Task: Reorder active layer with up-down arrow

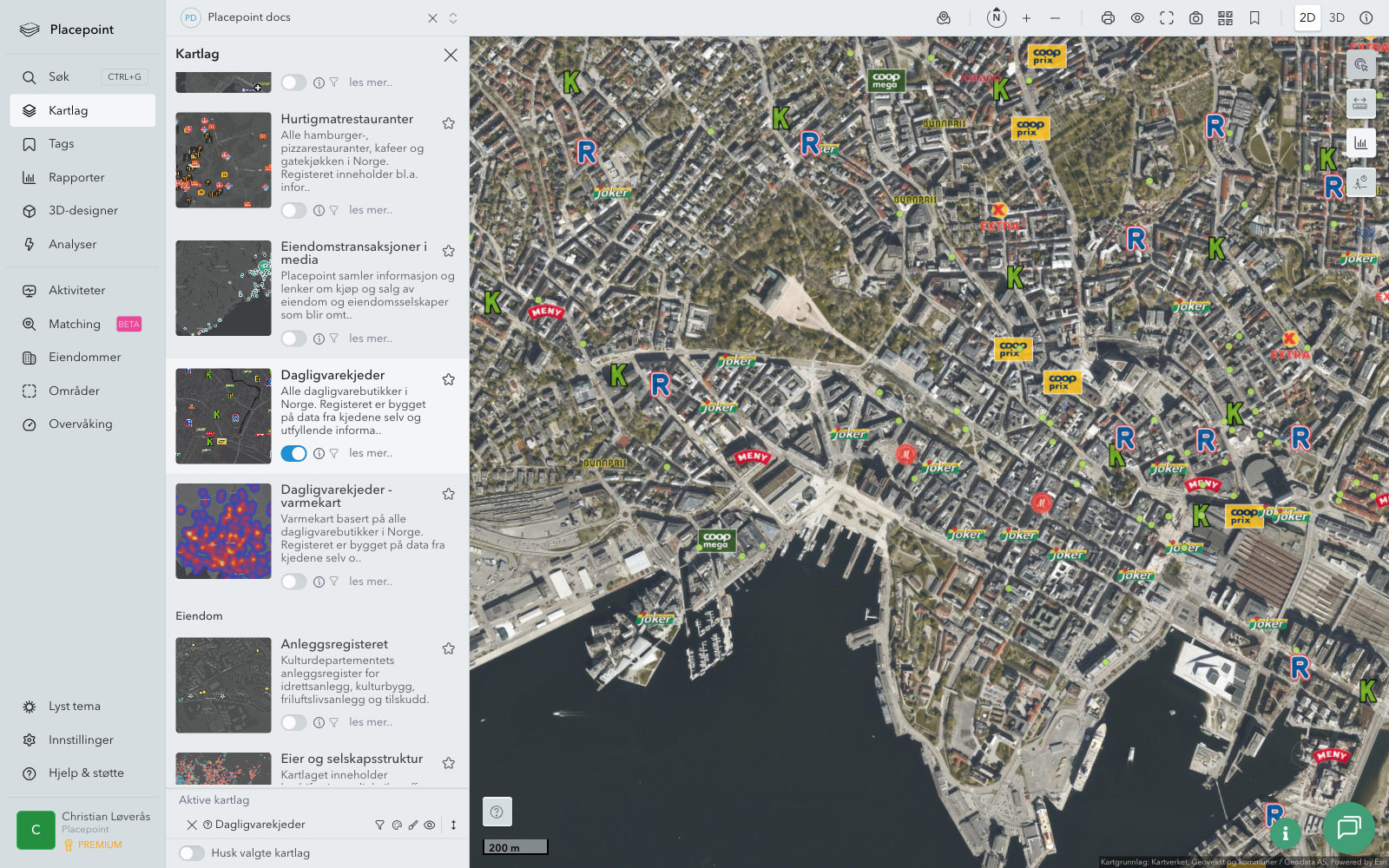Action: click(453, 825)
